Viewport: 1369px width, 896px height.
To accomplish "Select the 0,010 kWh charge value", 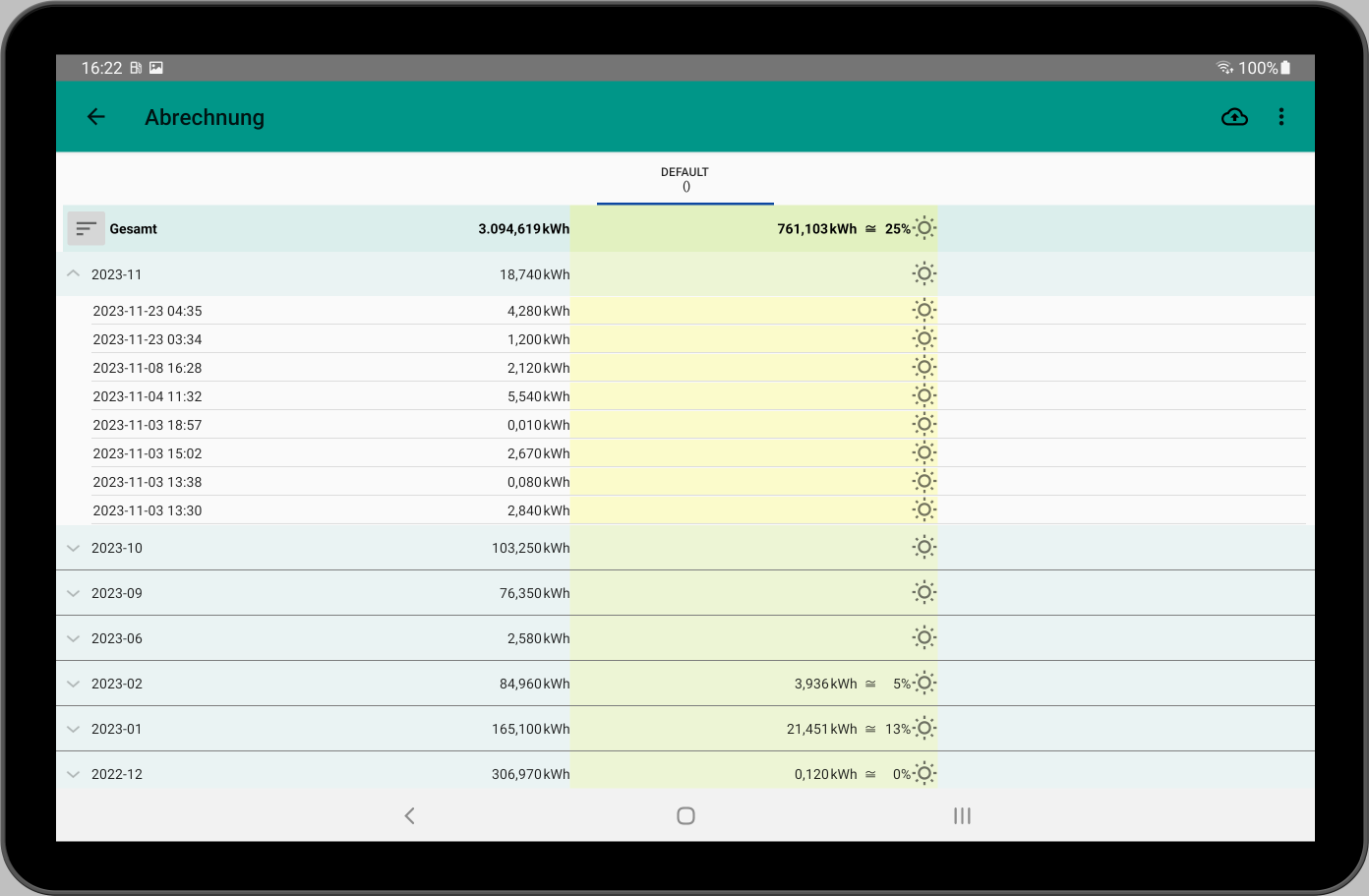I will point(539,425).
